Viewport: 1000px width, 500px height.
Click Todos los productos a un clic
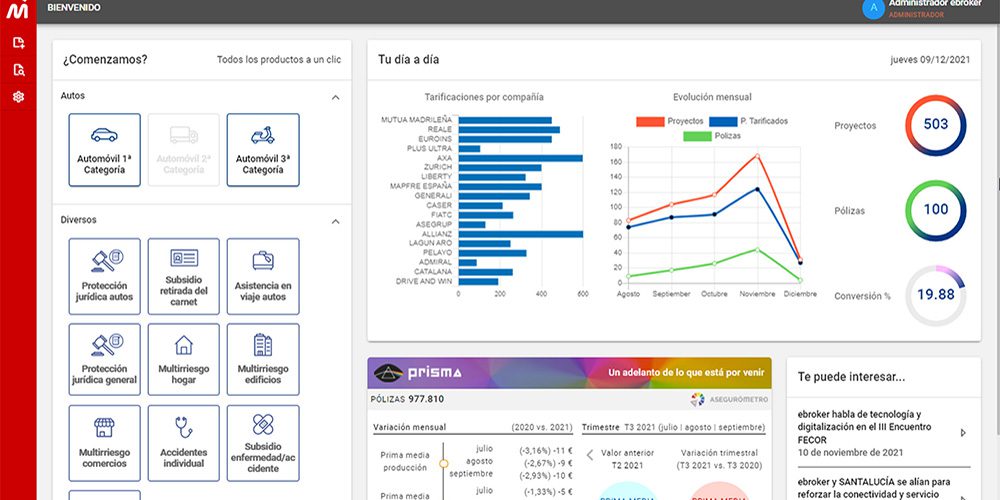click(x=279, y=59)
